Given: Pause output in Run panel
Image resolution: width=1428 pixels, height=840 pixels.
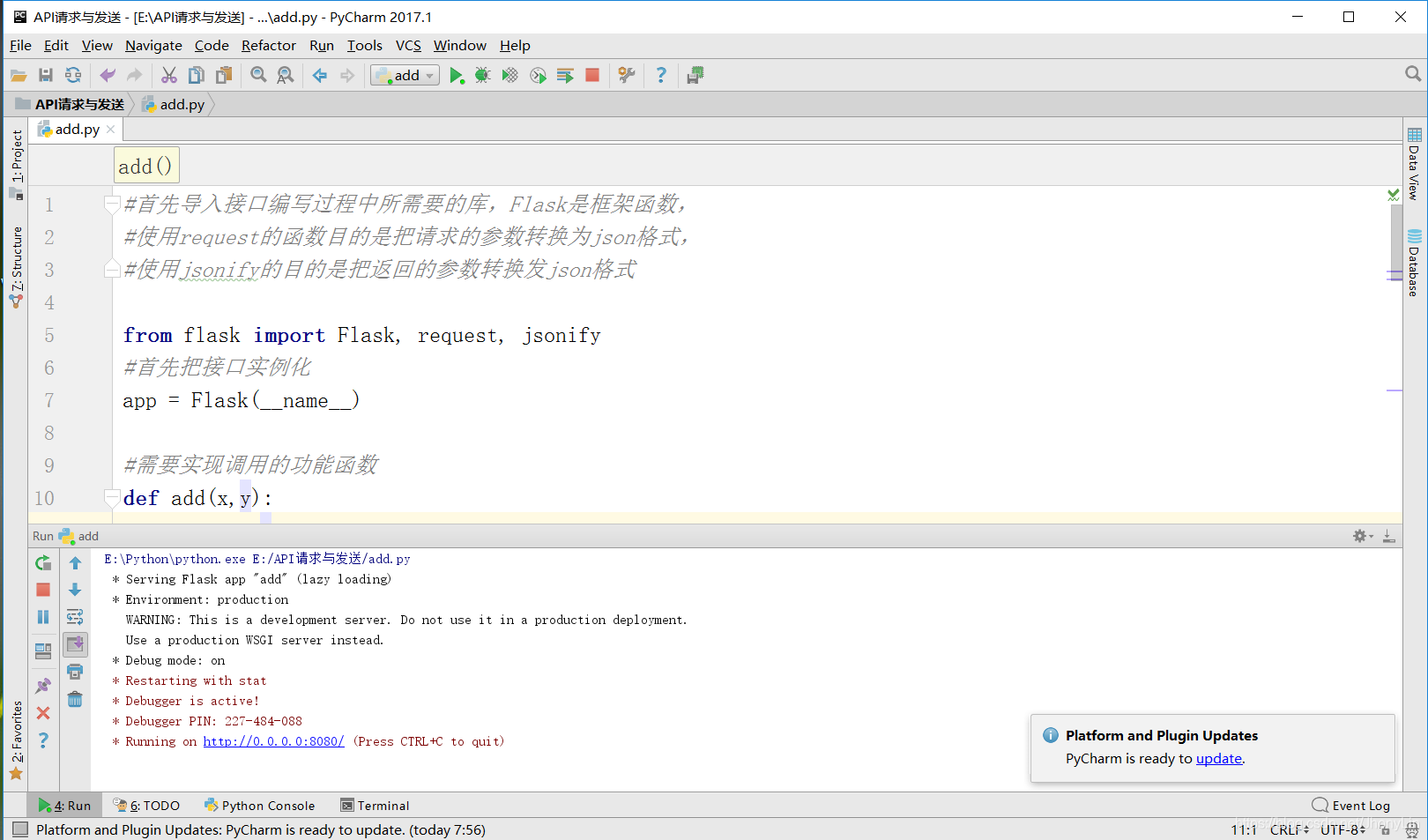Looking at the screenshot, I should coord(42,617).
